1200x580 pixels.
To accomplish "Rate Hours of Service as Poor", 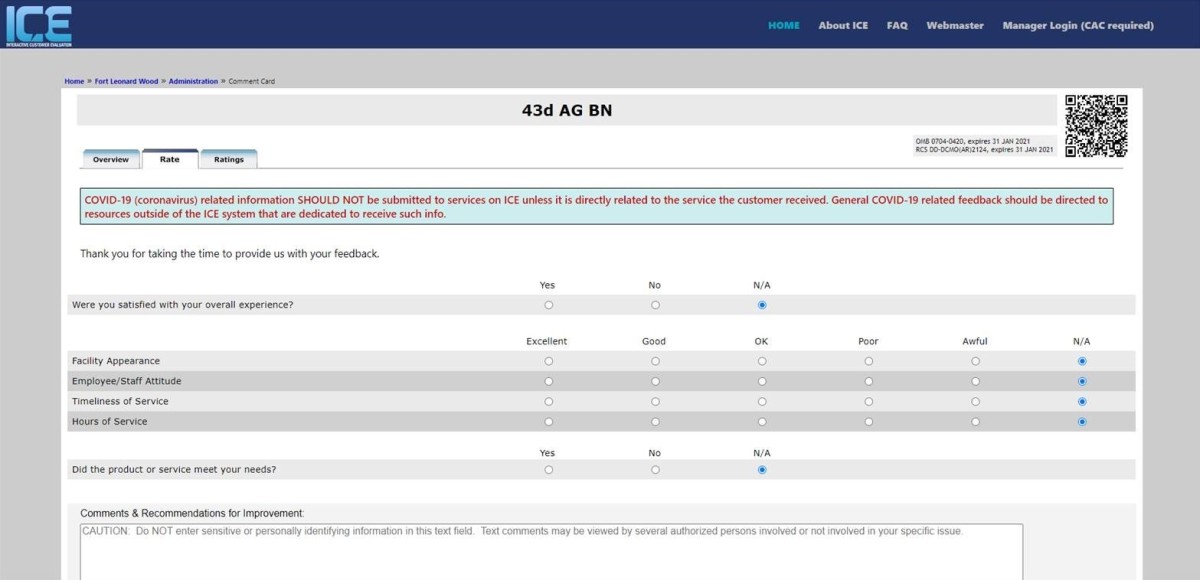I will click(868, 422).
